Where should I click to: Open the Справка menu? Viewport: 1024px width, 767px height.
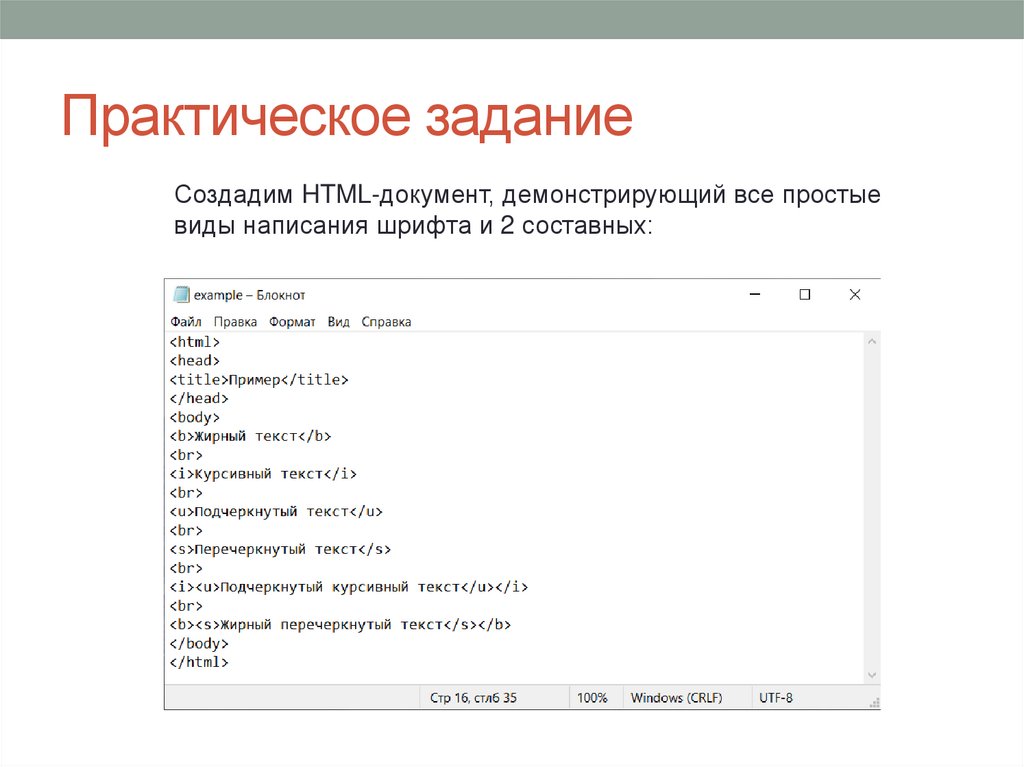(x=386, y=321)
